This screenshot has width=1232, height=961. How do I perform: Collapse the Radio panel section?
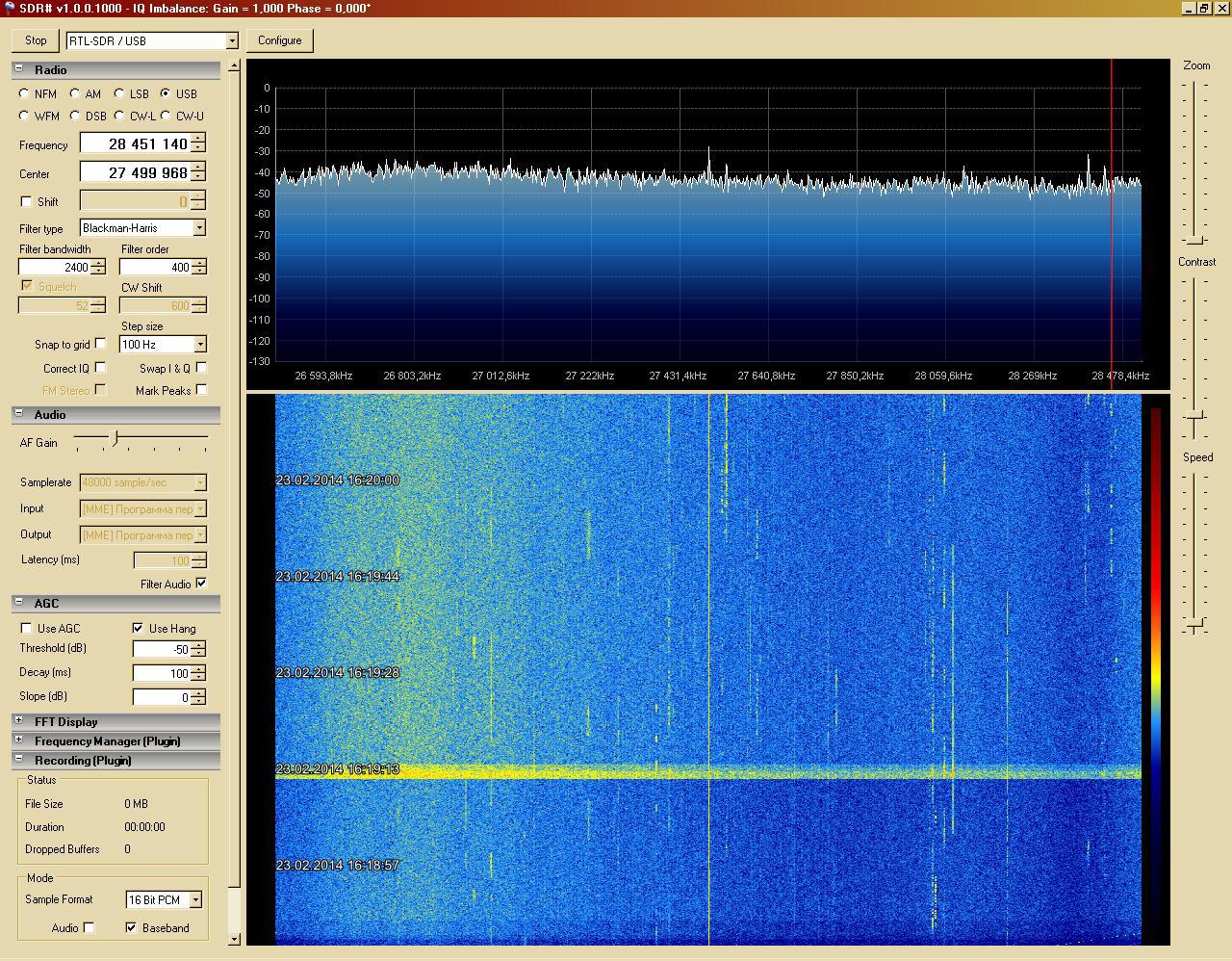click(x=18, y=69)
